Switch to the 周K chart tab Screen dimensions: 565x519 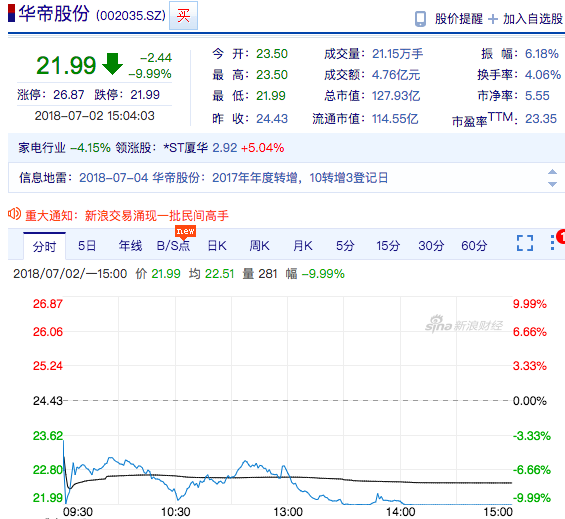[x=259, y=246]
